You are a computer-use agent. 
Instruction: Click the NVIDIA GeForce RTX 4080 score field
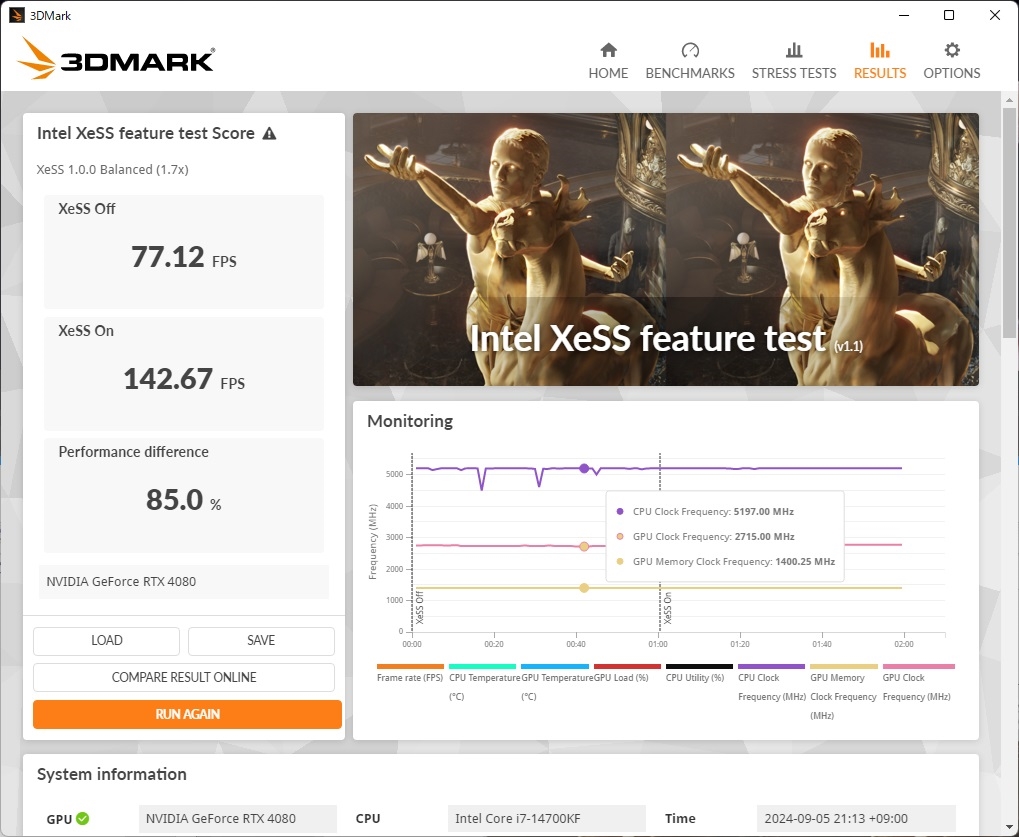pos(184,582)
